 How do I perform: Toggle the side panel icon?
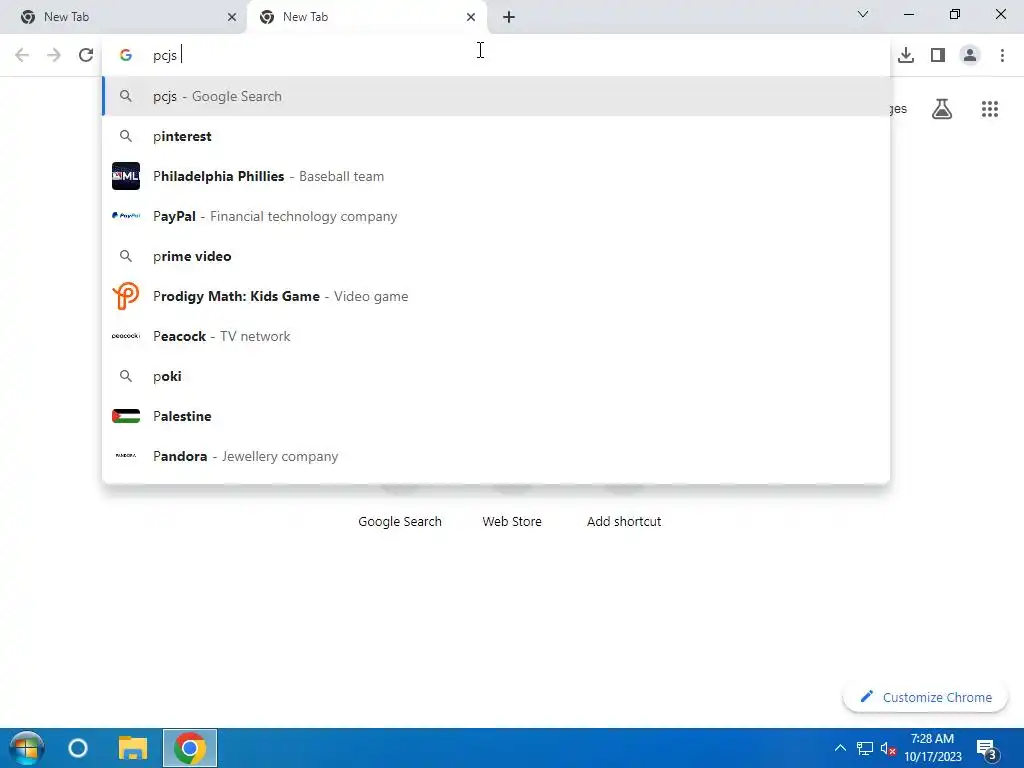point(938,56)
